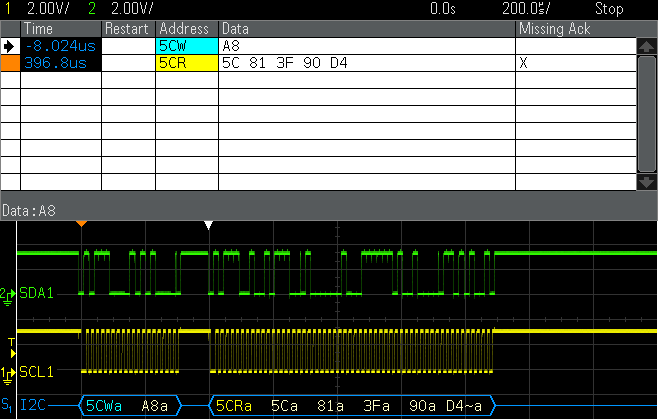Select the Restart column header

(x=127, y=29)
